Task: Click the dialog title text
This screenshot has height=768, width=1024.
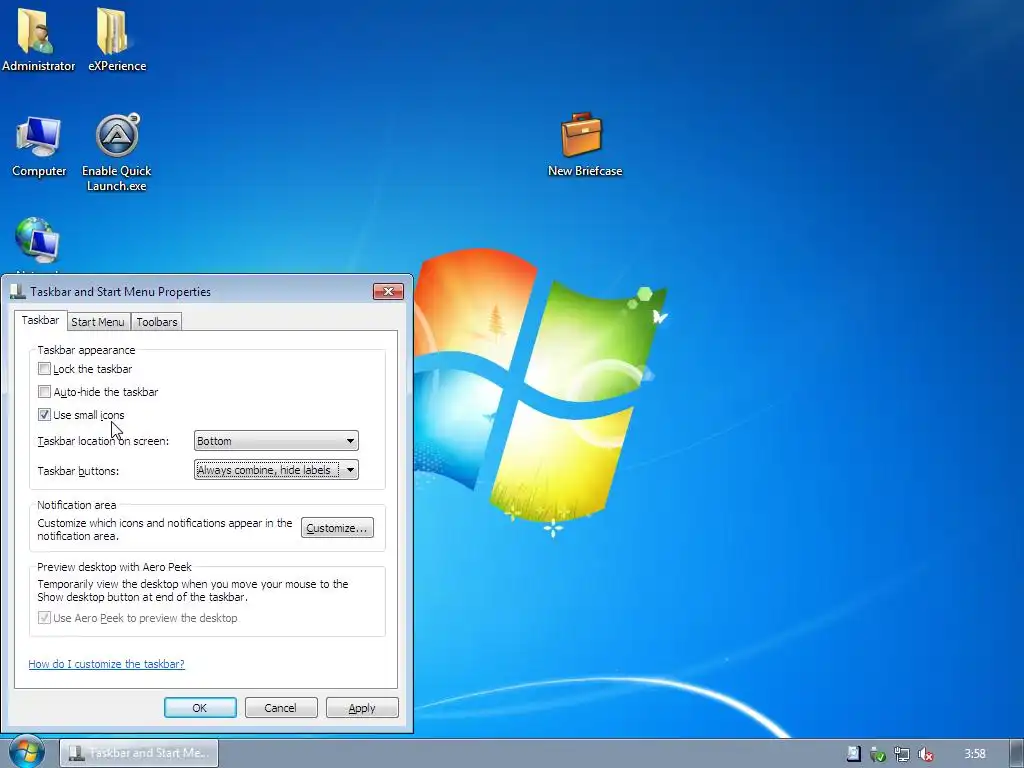Action: tap(121, 292)
